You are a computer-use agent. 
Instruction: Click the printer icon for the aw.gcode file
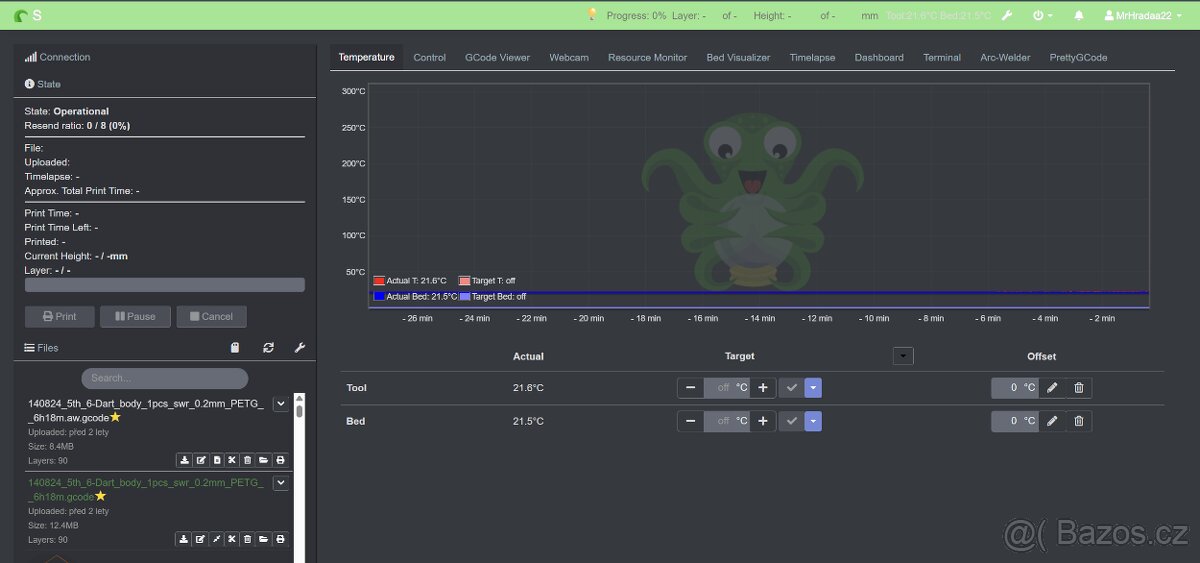[x=280, y=460]
